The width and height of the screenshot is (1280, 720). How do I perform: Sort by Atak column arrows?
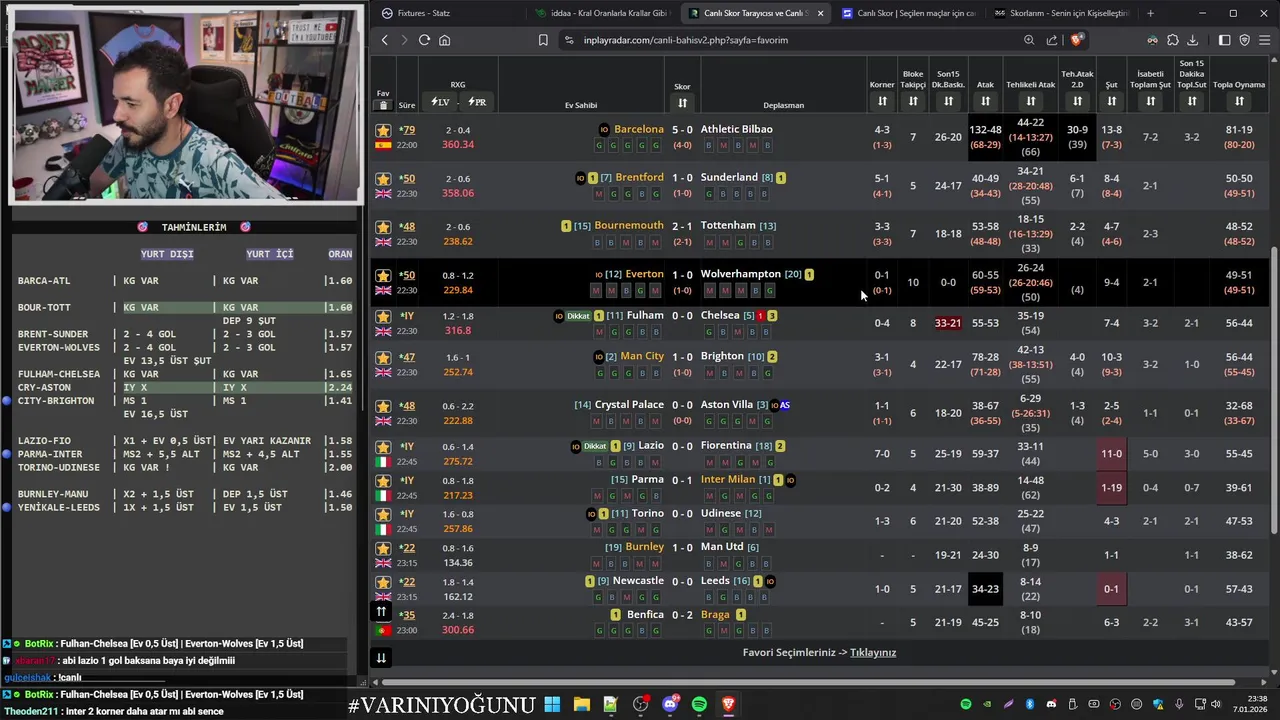tap(985, 101)
